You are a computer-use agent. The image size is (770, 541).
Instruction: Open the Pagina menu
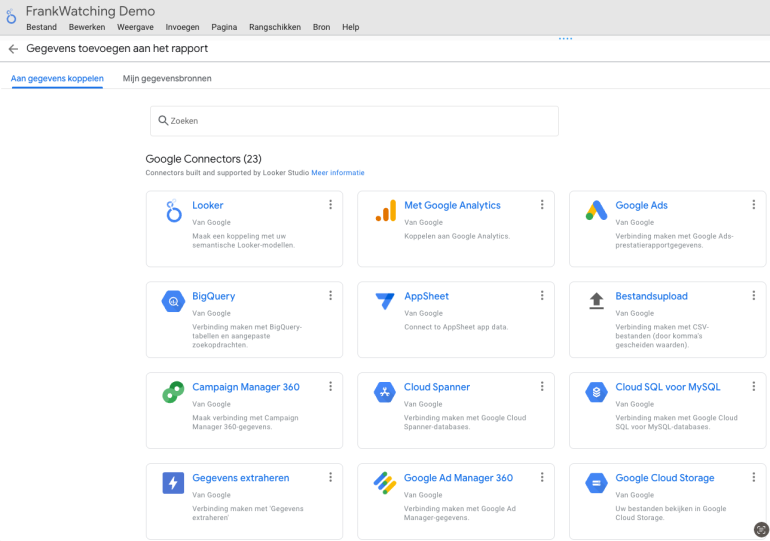[x=224, y=27]
